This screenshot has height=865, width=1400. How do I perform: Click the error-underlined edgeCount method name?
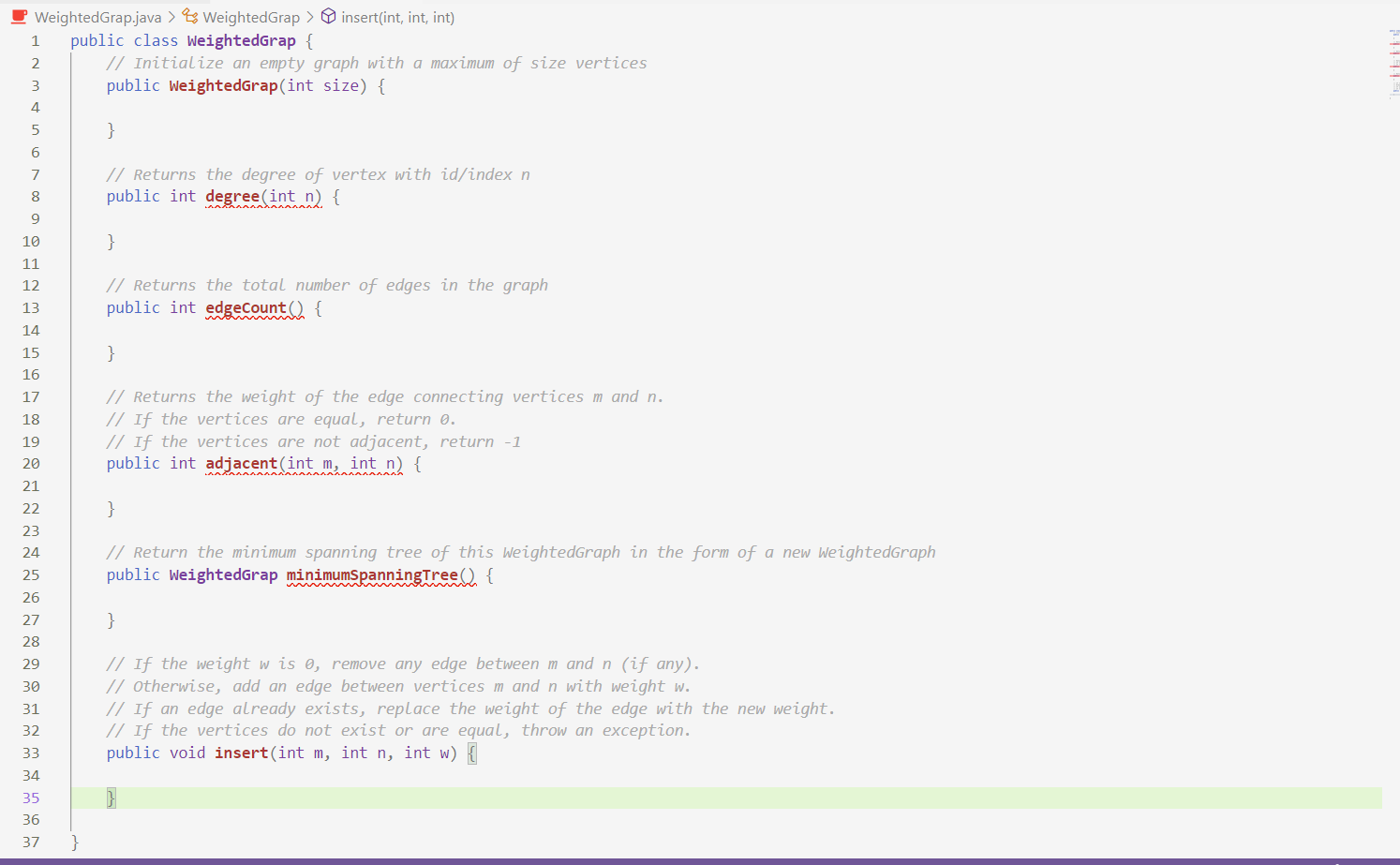point(247,307)
